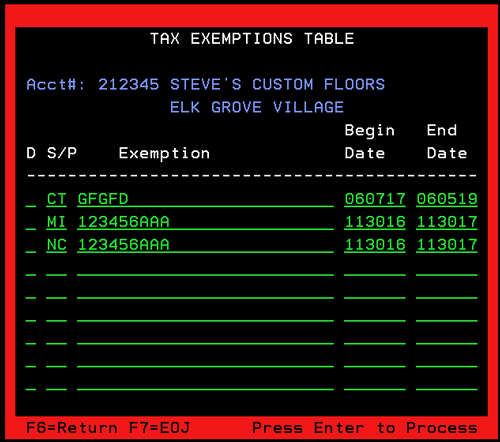The image size is (500, 442).
Task: Click MI row begin date 113016
Action: click(x=375, y=222)
